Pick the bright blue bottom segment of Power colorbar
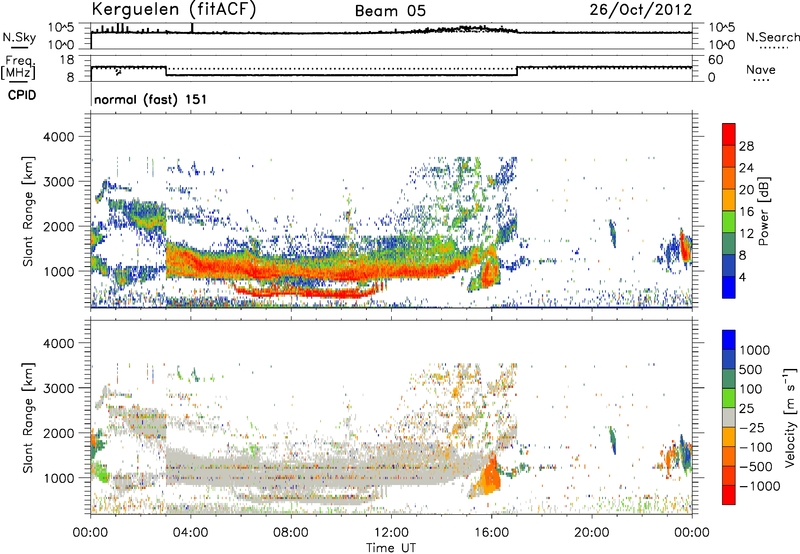 click(x=729, y=287)
